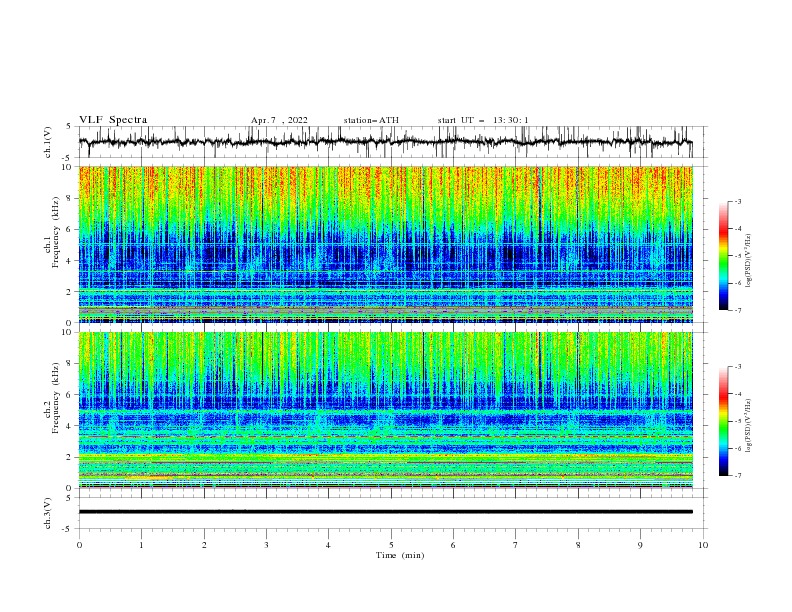Click the ch.1 spectrogram color bar
792x612 pixels.
click(x=723, y=256)
